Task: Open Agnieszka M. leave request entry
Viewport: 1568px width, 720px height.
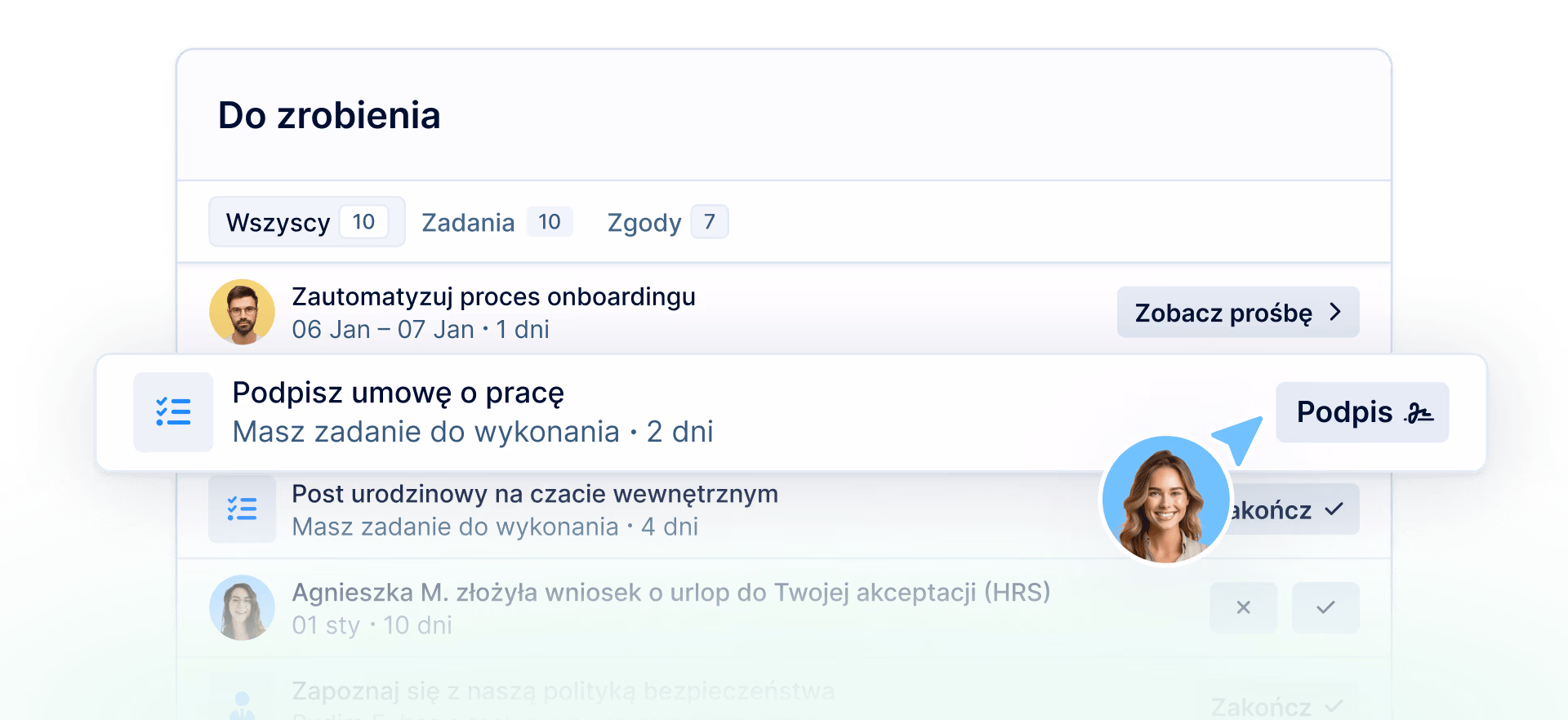Action: pyautogui.click(x=670, y=593)
